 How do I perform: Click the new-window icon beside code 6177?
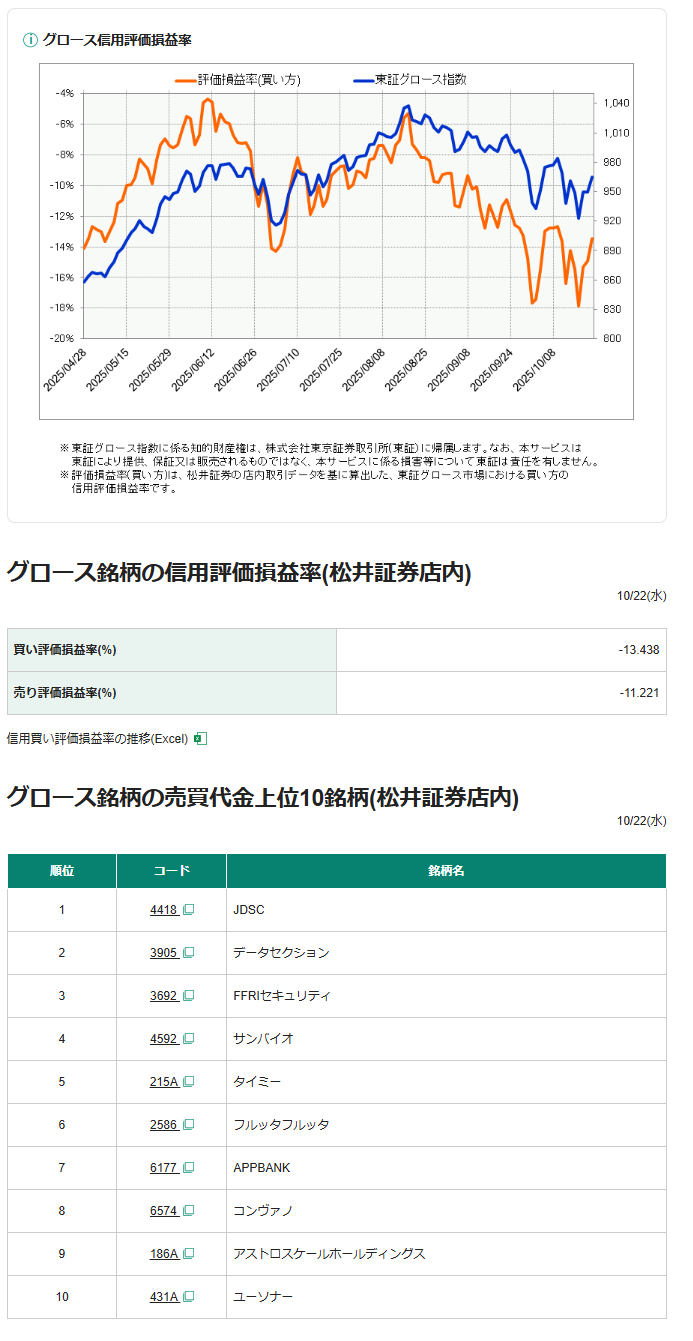pyautogui.click(x=188, y=1168)
